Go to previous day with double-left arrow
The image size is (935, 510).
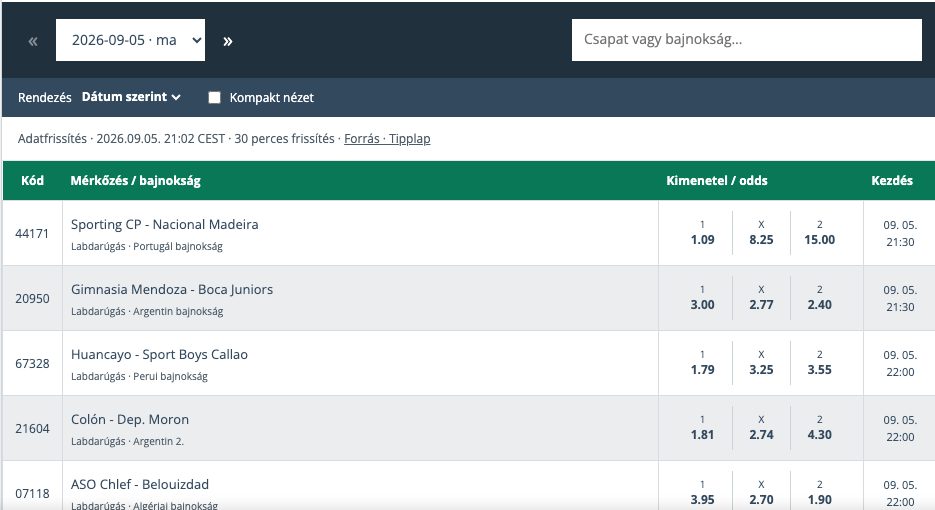click(33, 41)
